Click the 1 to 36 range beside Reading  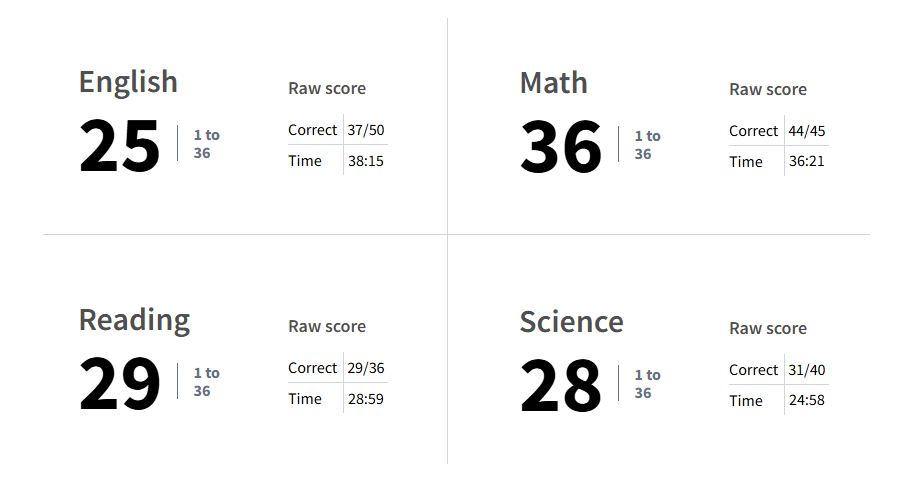coord(207,382)
